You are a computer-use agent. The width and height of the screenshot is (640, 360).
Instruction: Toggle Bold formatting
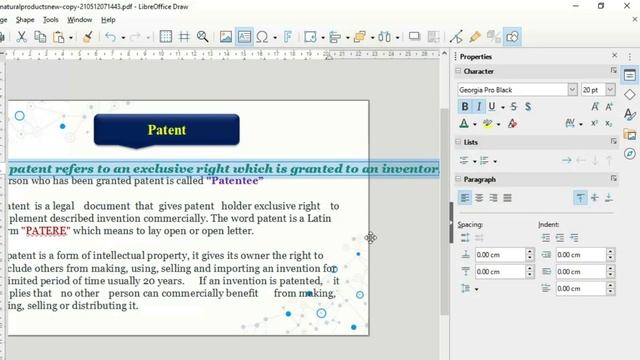pyautogui.click(x=464, y=107)
